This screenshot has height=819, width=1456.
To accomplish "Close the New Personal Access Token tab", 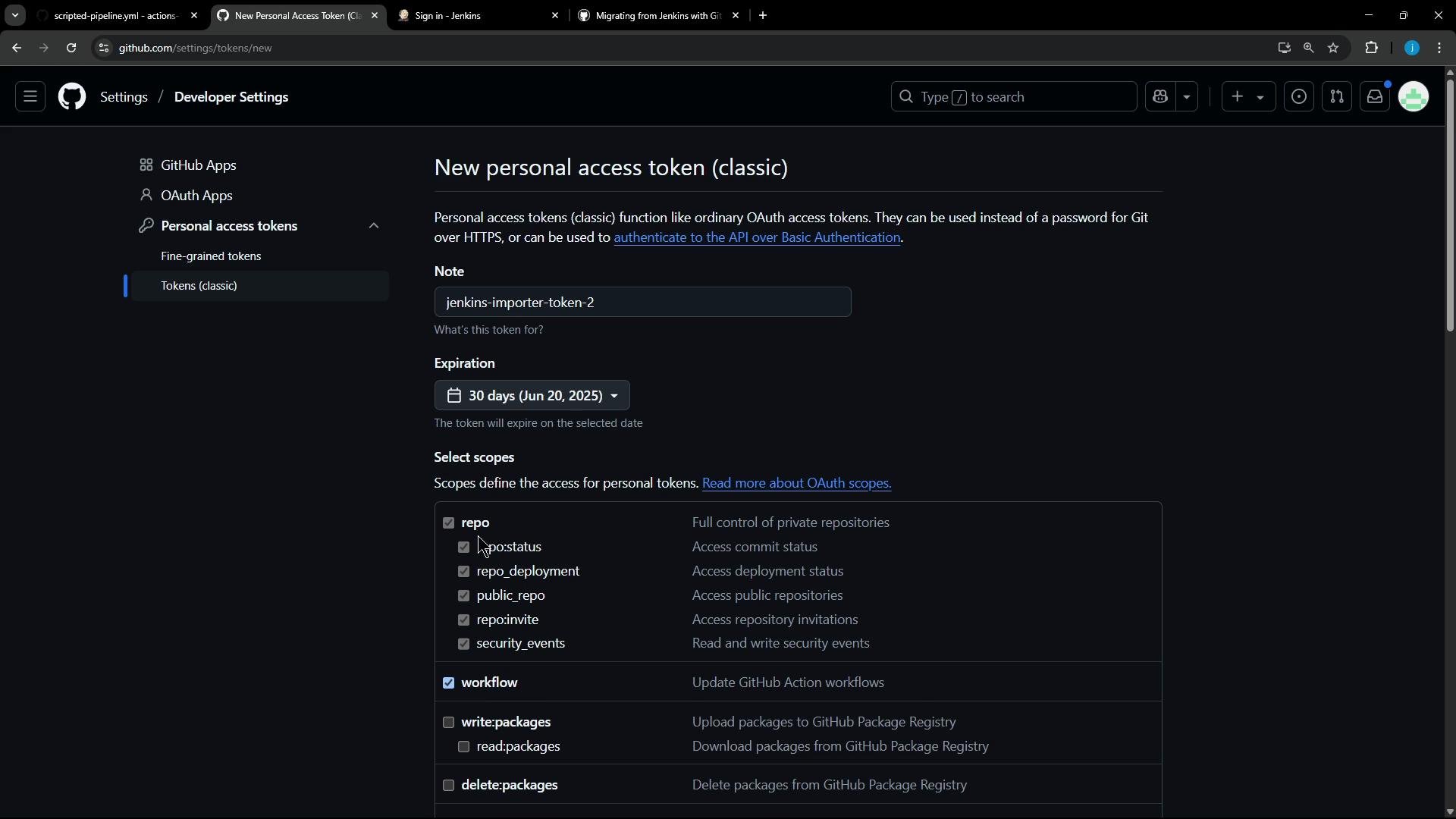I will pos(375,15).
